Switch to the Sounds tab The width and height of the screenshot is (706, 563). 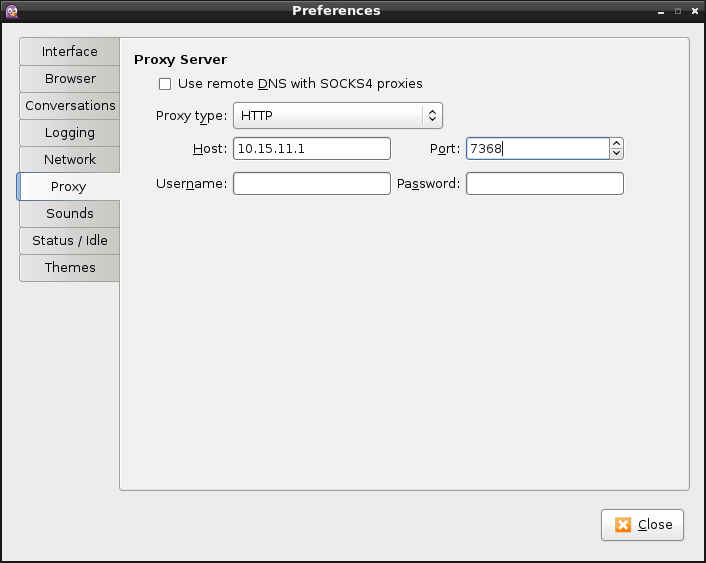[x=69, y=213]
